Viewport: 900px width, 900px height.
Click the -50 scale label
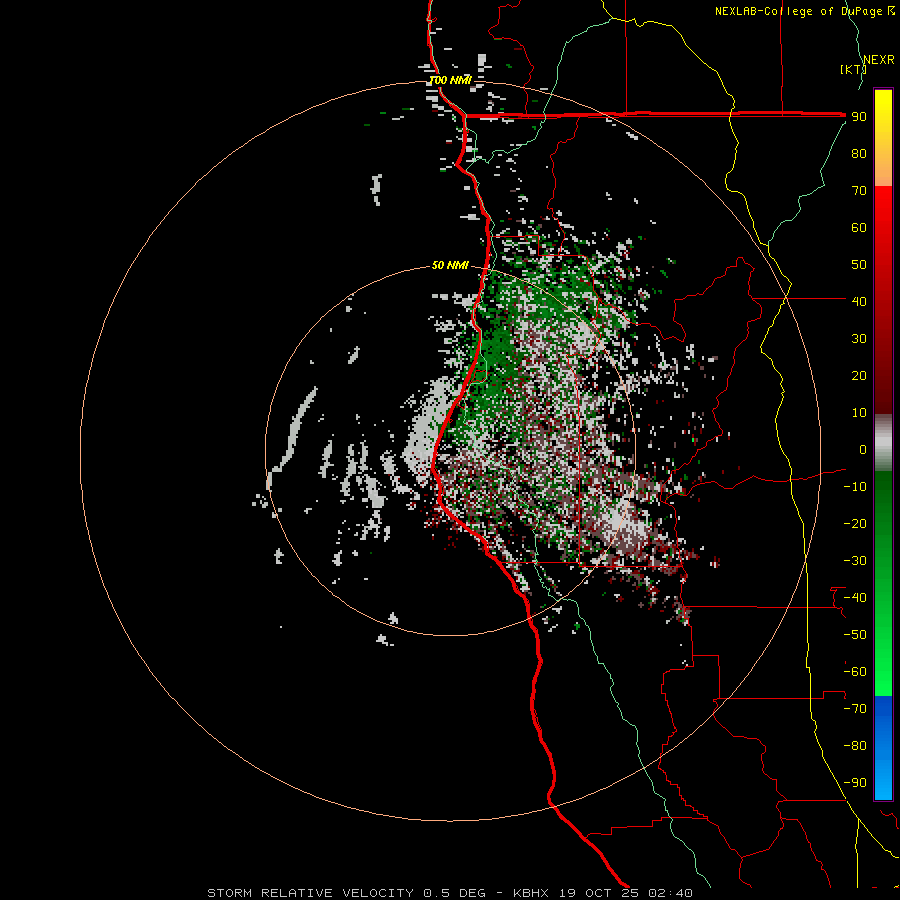coord(855,635)
